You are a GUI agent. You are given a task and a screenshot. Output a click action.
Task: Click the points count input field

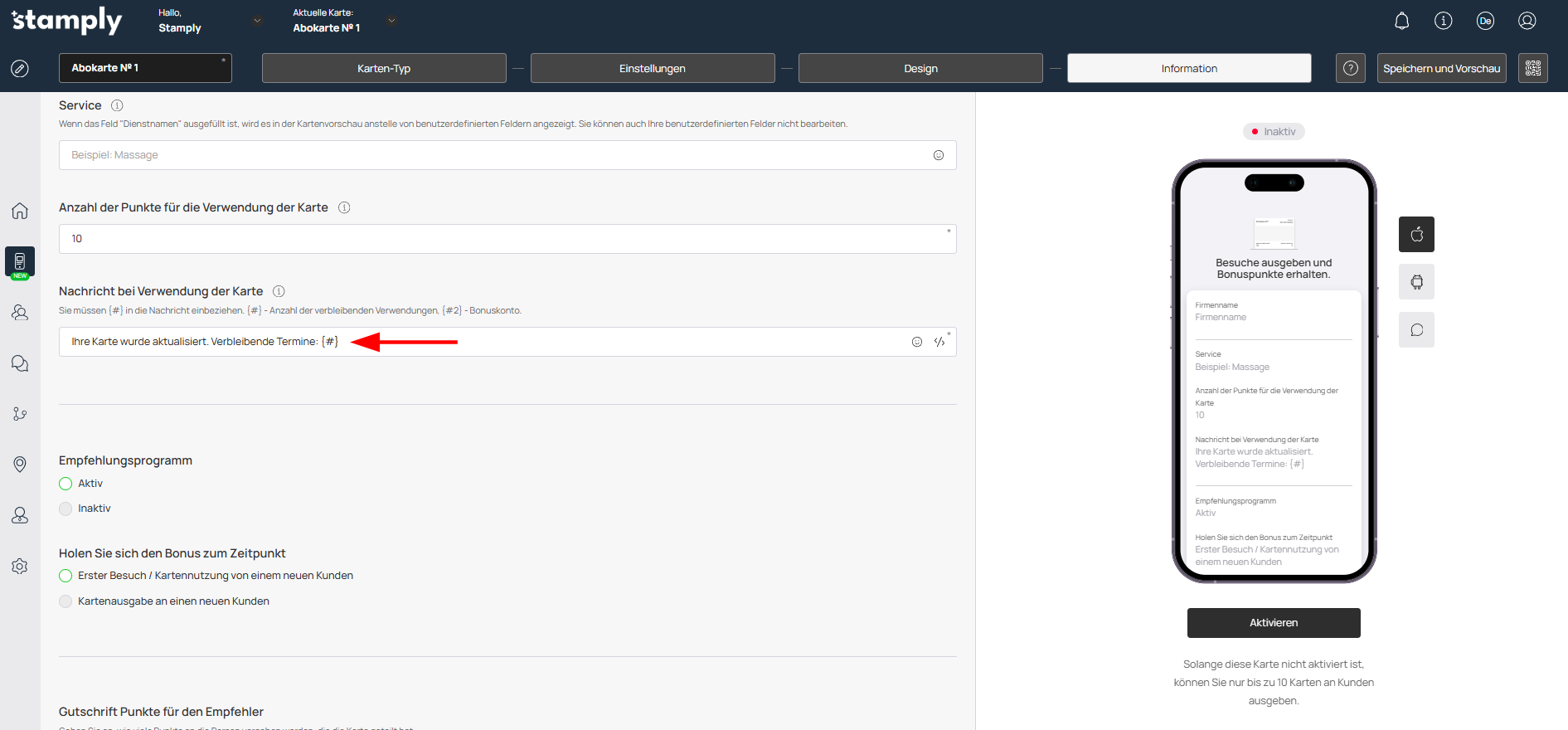coord(507,239)
